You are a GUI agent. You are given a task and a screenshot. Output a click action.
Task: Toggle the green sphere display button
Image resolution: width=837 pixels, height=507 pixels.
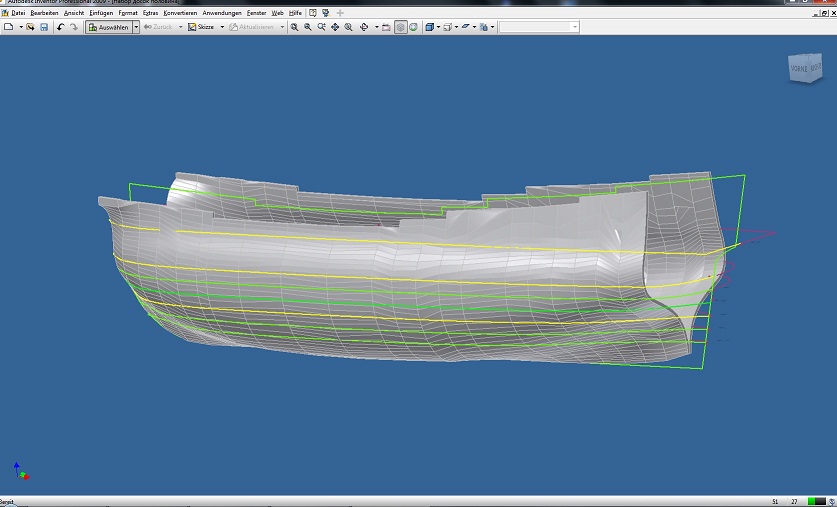pos(413,27)
